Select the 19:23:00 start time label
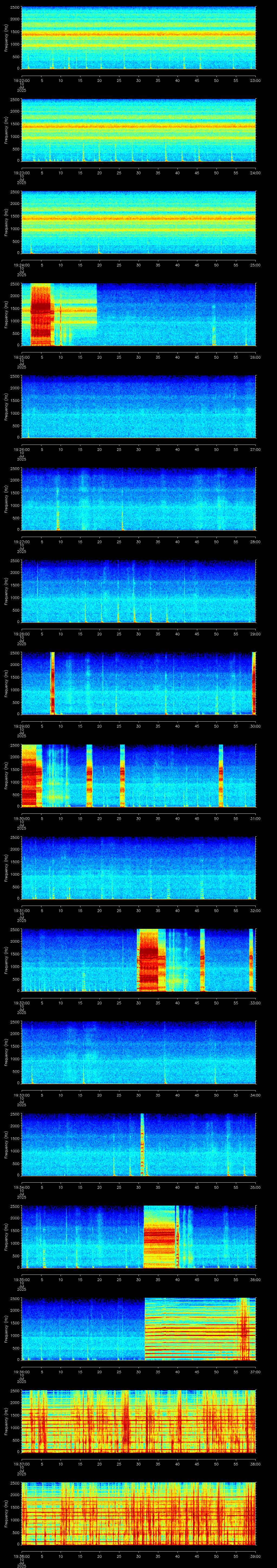 [21, 173]
